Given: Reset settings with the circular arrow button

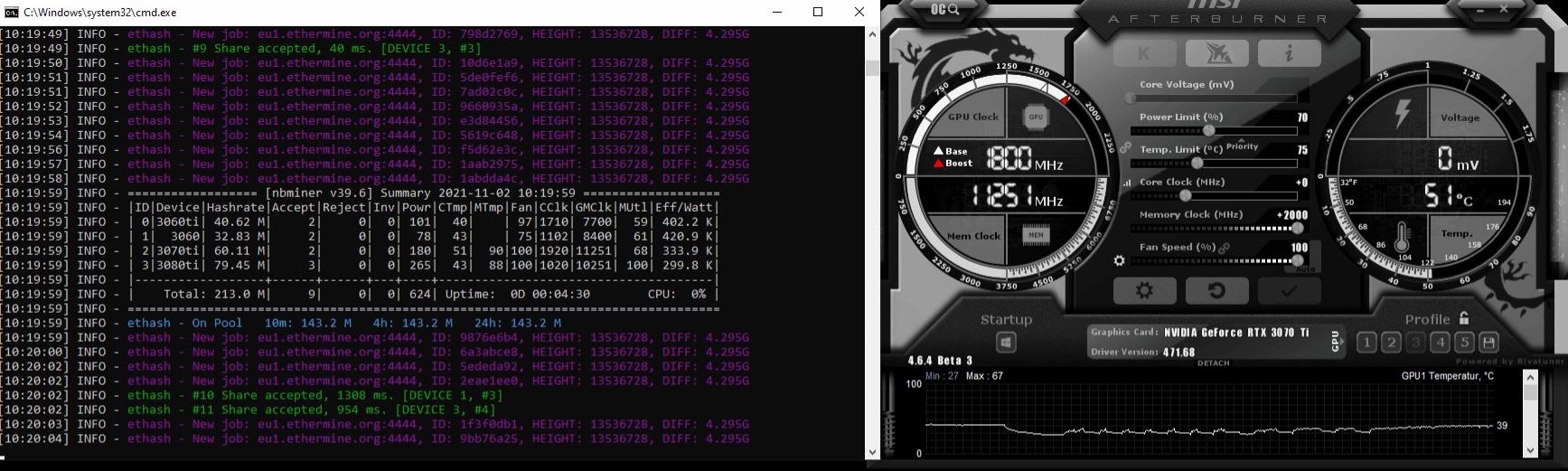Looking at the screenshot, I should pos(1216,290).
